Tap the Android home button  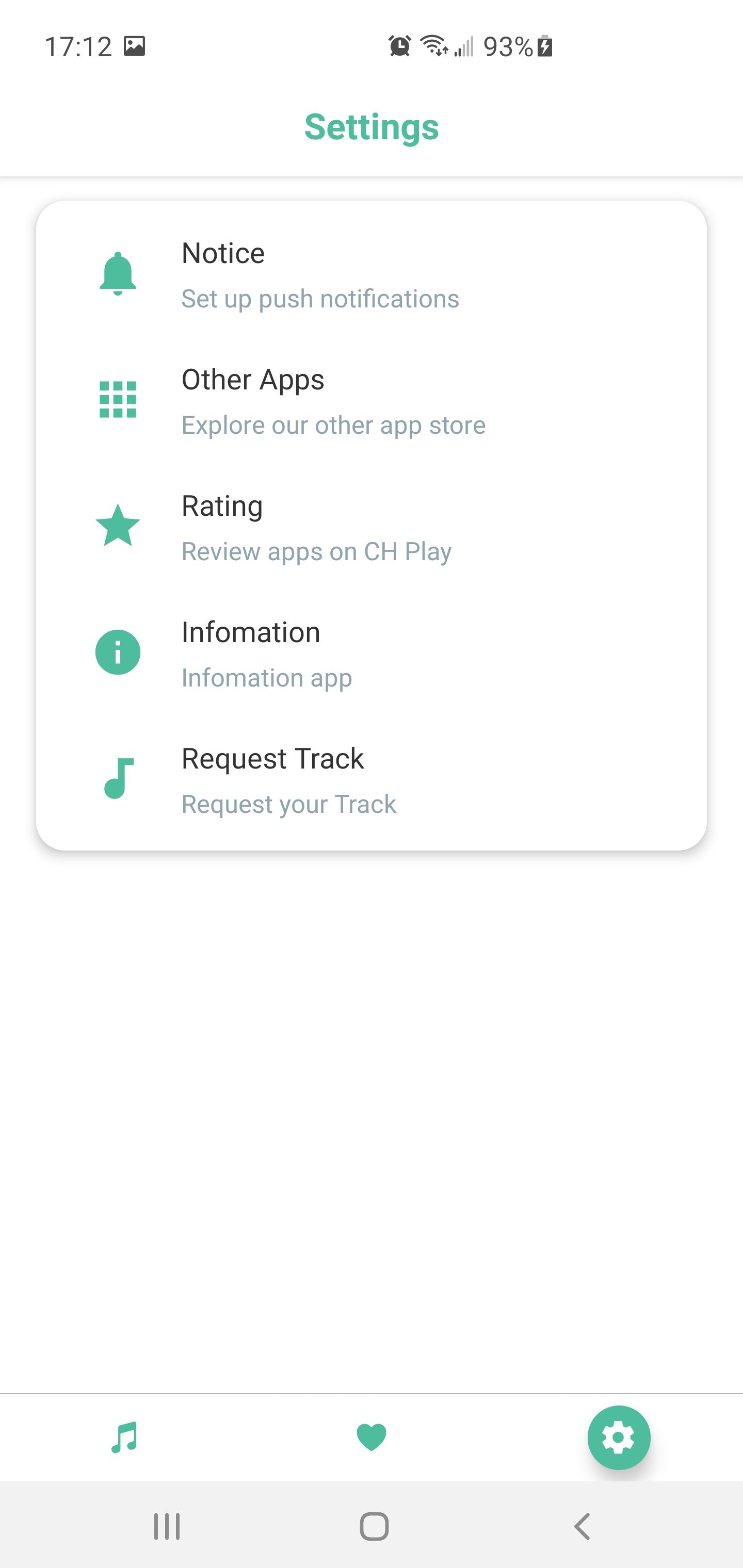[x=374, y=1526]
